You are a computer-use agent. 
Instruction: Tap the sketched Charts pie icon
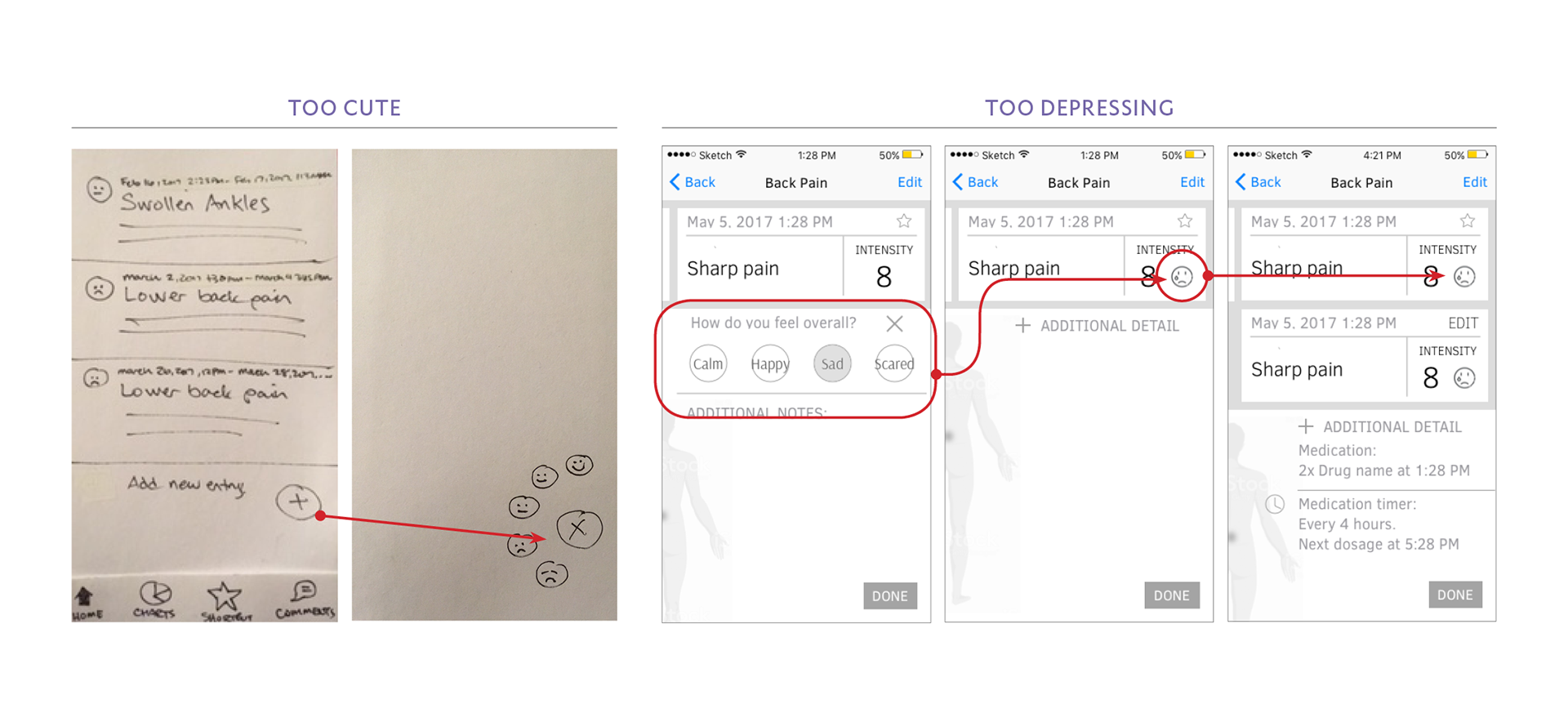pyautogui.click(x=154, y=594)
